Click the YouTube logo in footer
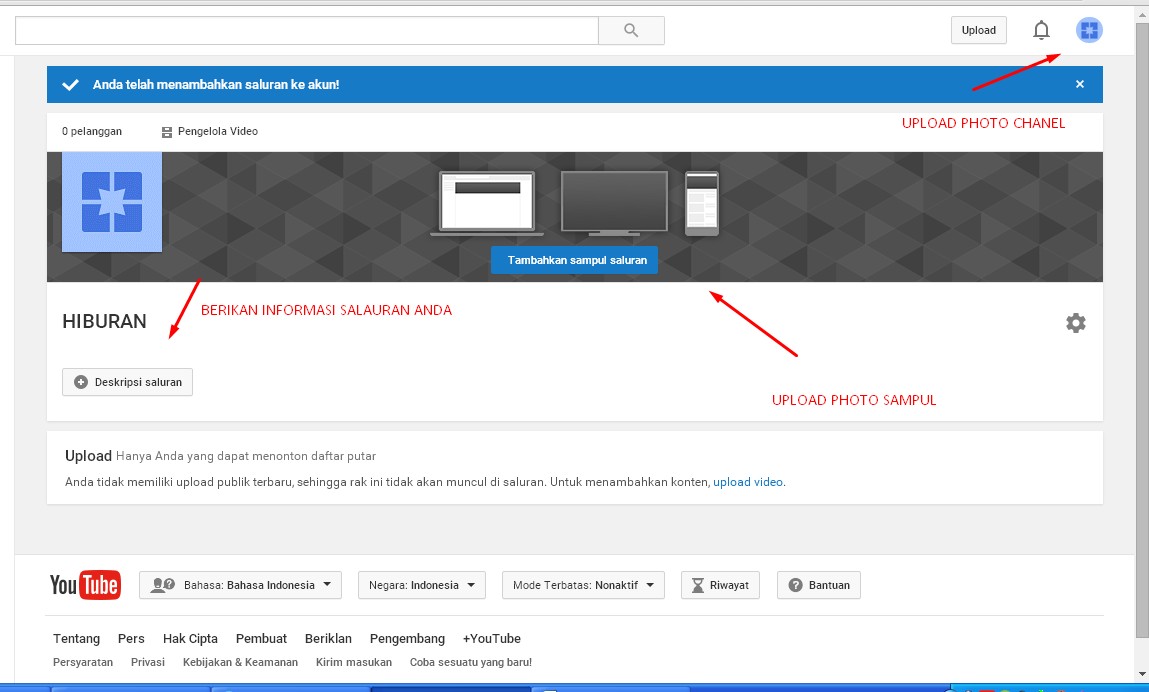 tap(85, 585)
